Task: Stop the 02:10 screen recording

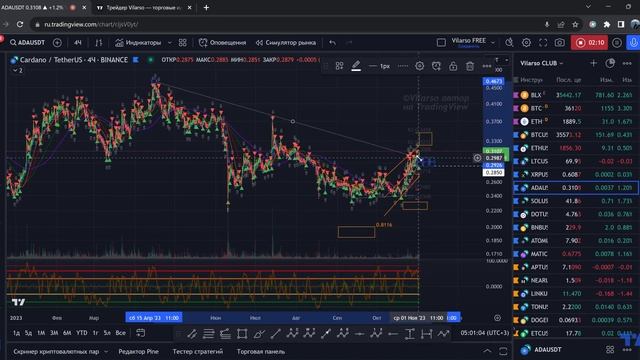Action: pos(590,42)
